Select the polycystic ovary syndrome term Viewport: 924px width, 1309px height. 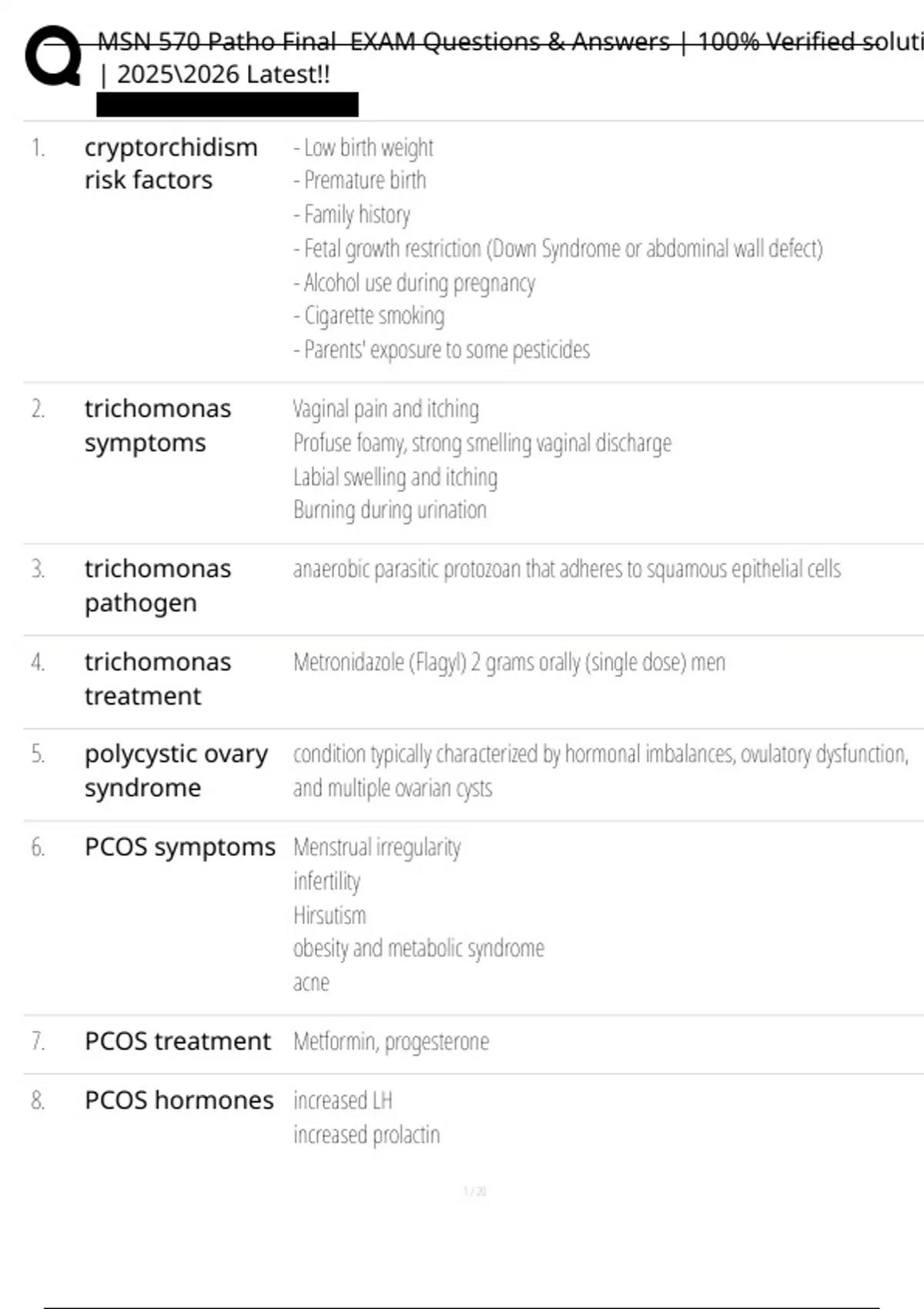point(176,770)
